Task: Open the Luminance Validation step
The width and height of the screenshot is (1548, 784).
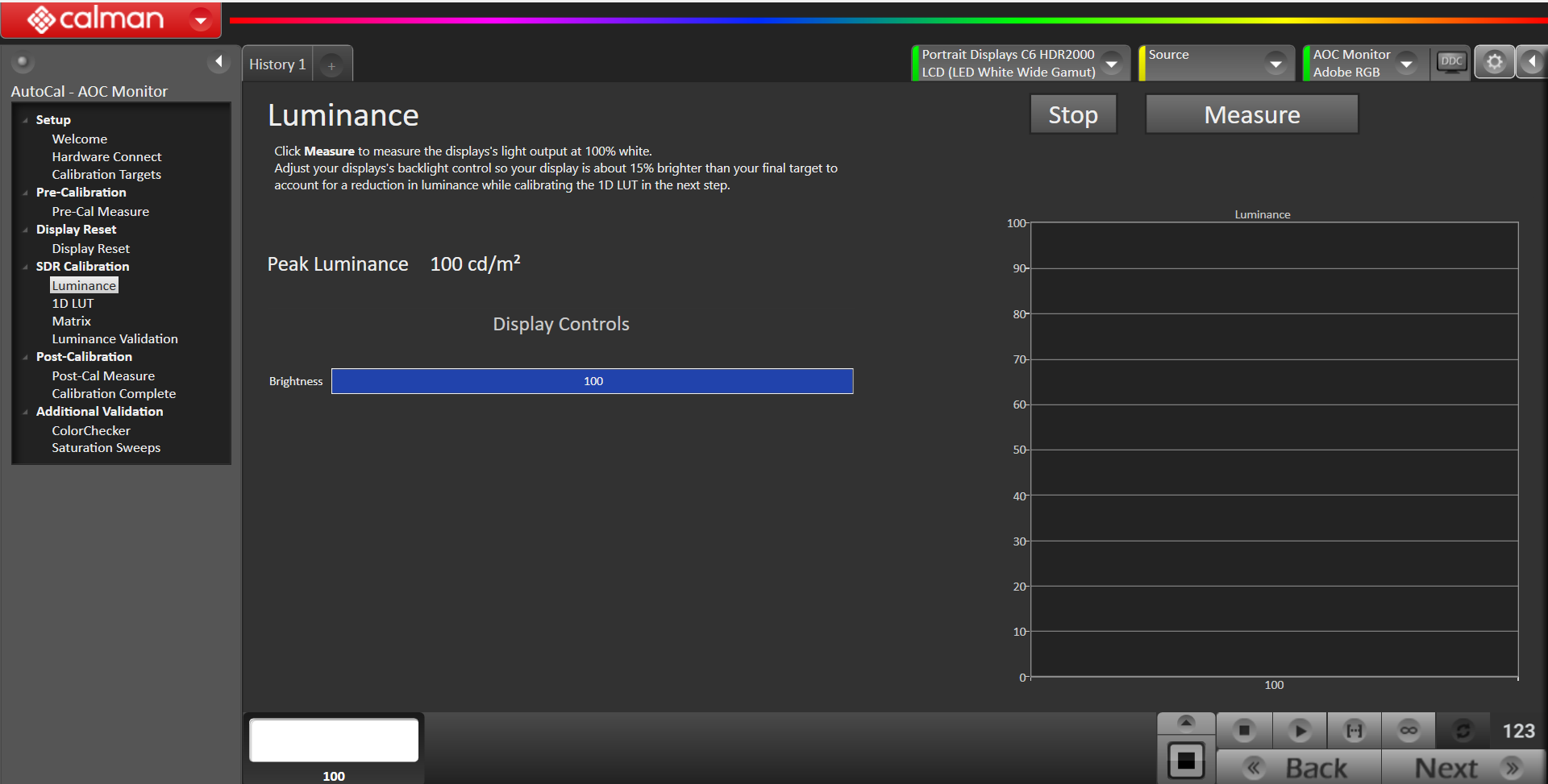Action: pyautogui.click(x=114, y=338)
